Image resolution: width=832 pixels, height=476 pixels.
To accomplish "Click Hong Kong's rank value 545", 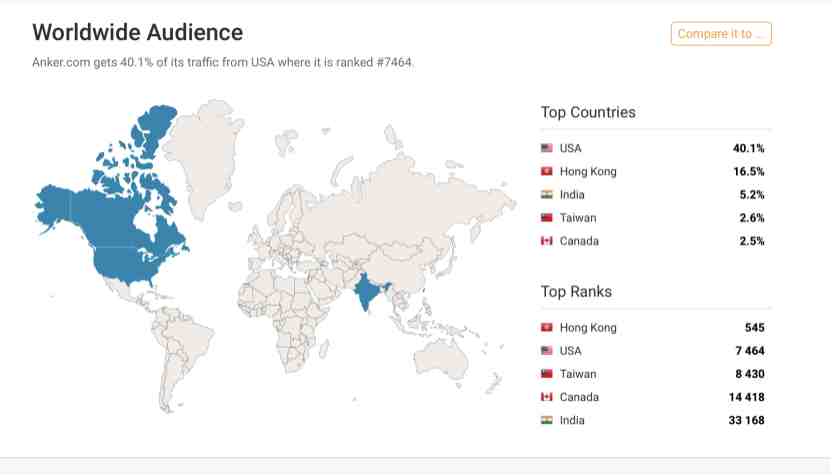I will tap(755, 327).
